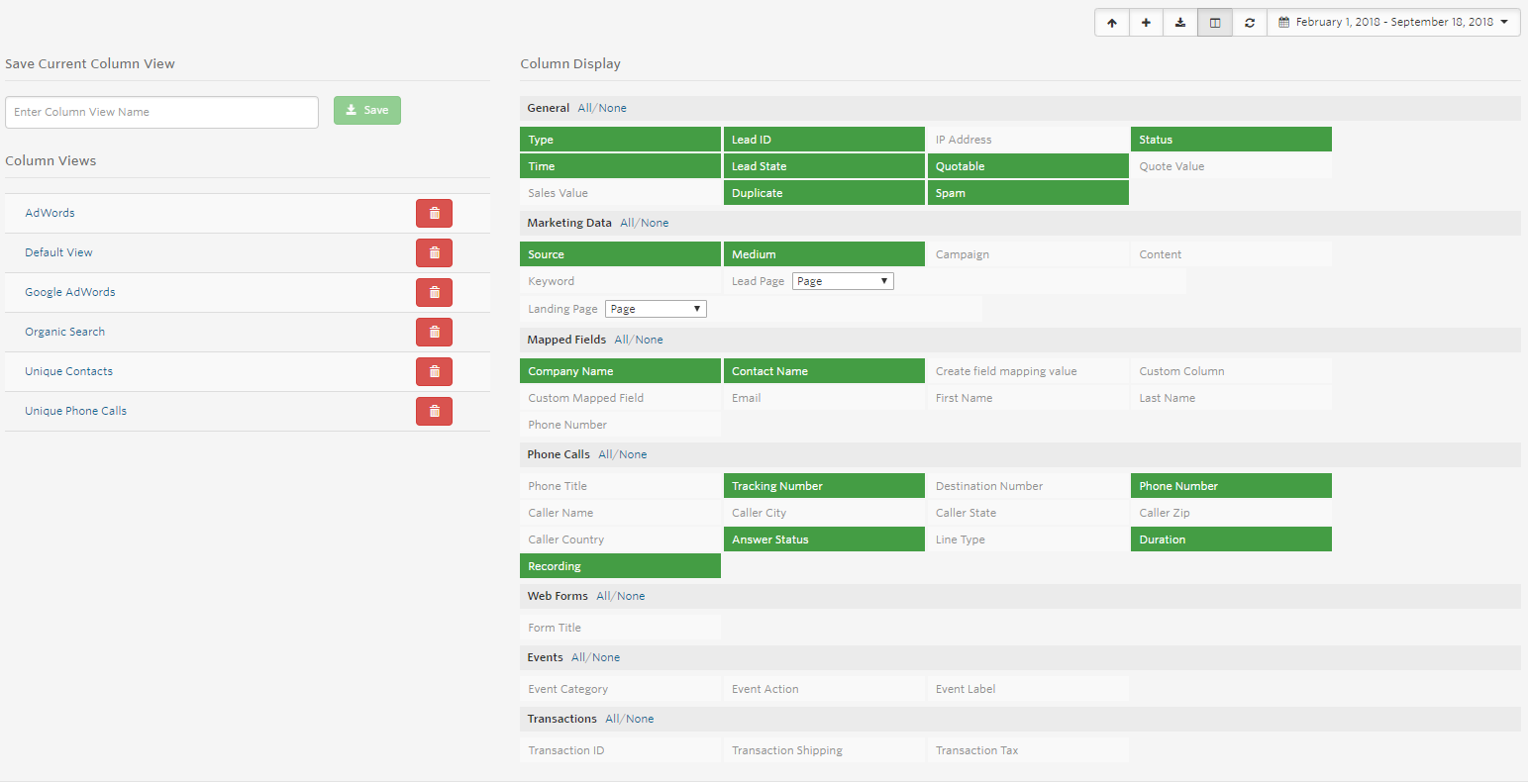Toggle the IP Address column on

(x=1028, y=139)
